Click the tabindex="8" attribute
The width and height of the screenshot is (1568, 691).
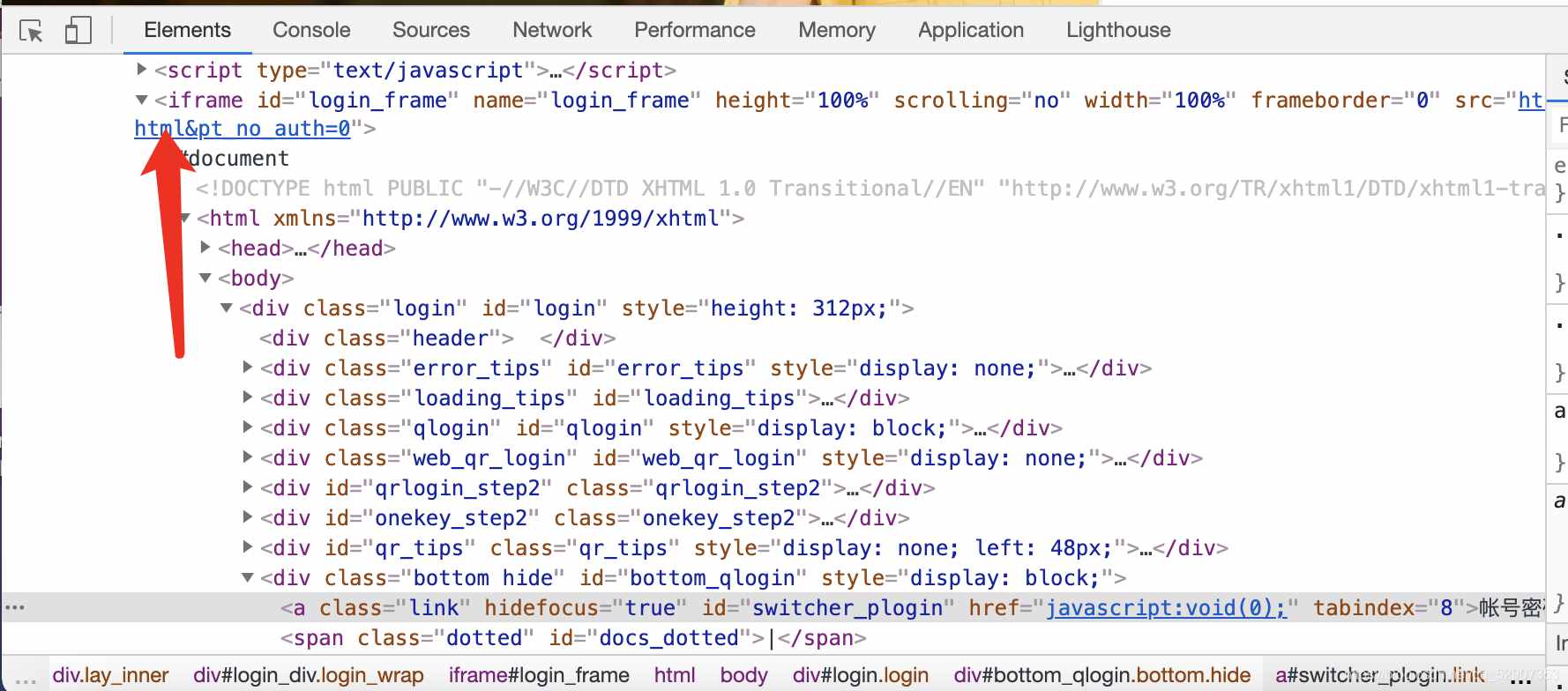pos(1389,608)
